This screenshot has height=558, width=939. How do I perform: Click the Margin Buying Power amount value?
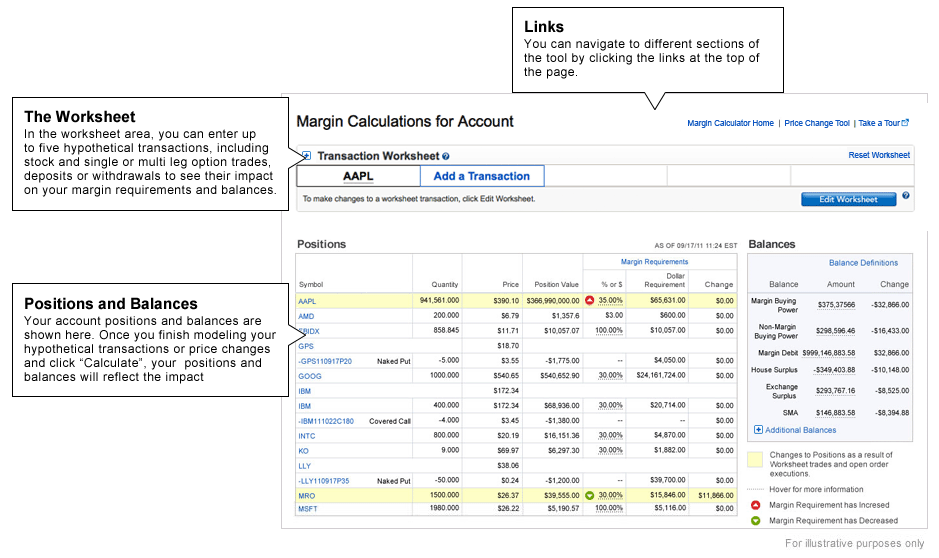836,305
